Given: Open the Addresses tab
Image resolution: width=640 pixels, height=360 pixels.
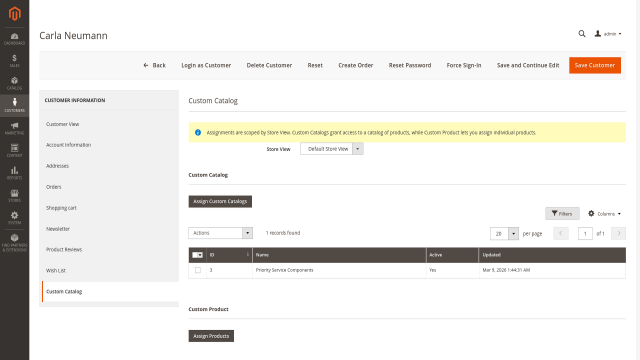Looking at the screenshot, I should 109,166.
